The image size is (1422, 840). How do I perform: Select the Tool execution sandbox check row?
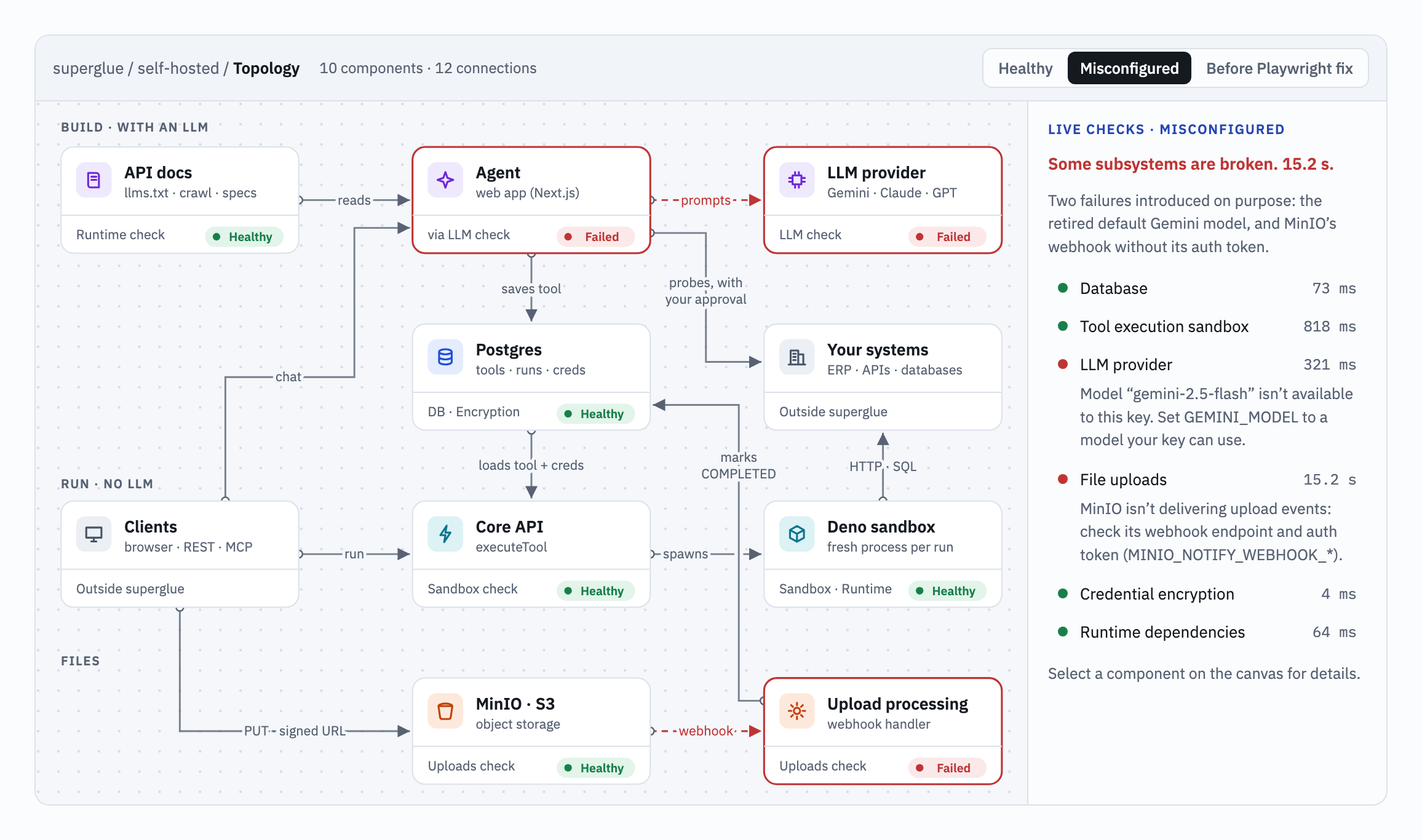coord(1206,327)
